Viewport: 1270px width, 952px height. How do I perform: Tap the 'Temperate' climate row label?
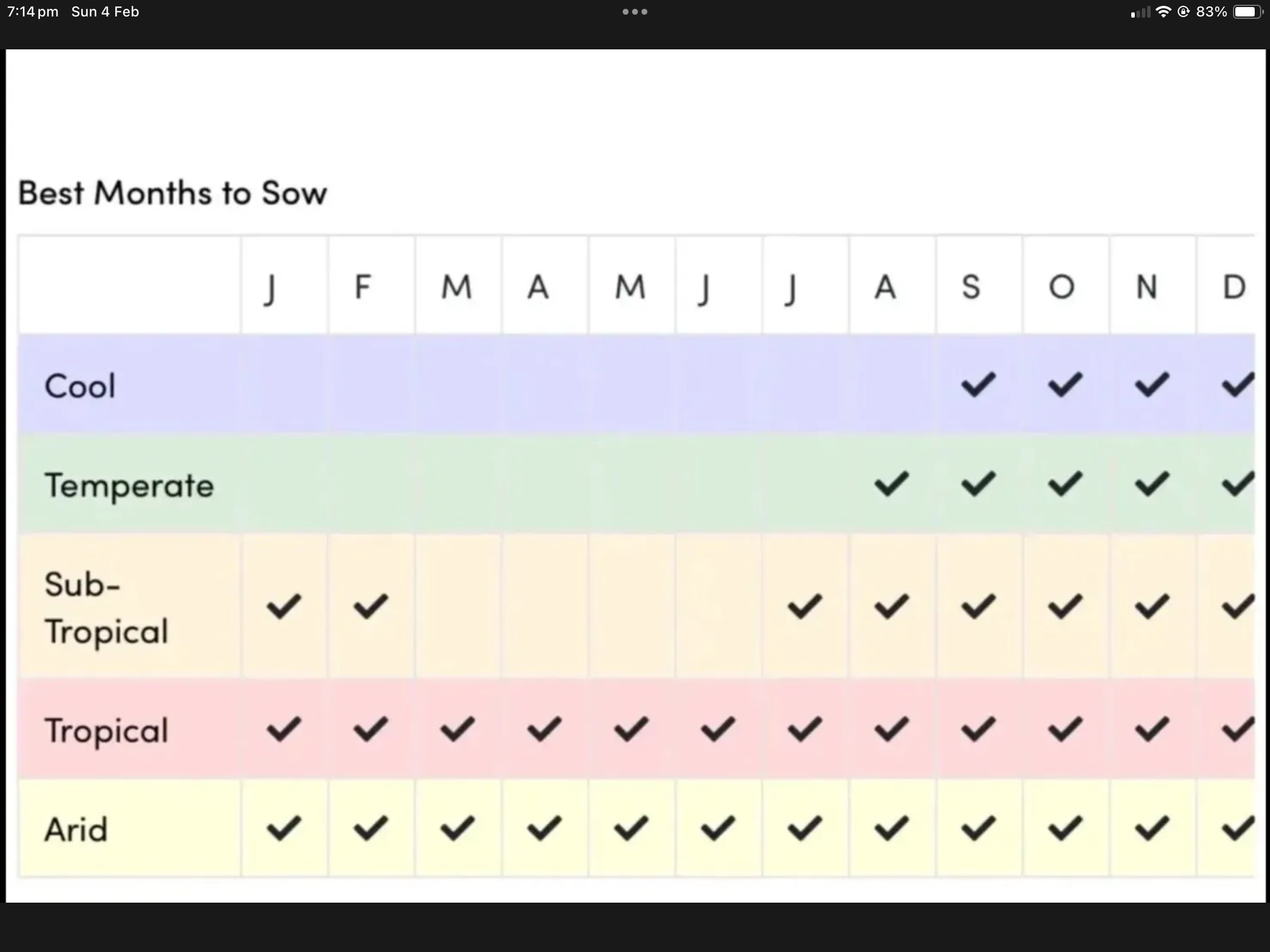pos(129,486)
